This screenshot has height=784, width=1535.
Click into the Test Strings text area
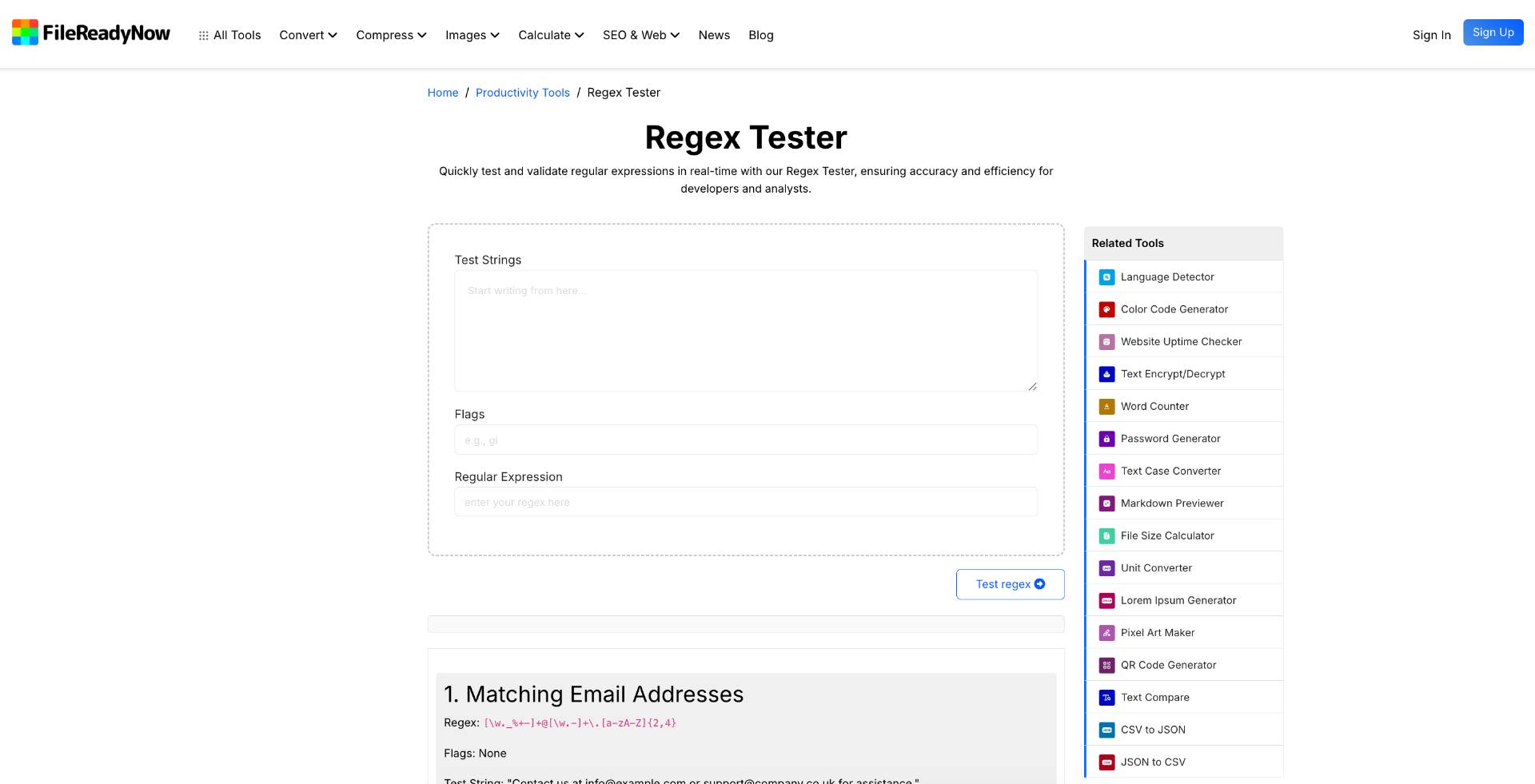(x=745, y=331)
